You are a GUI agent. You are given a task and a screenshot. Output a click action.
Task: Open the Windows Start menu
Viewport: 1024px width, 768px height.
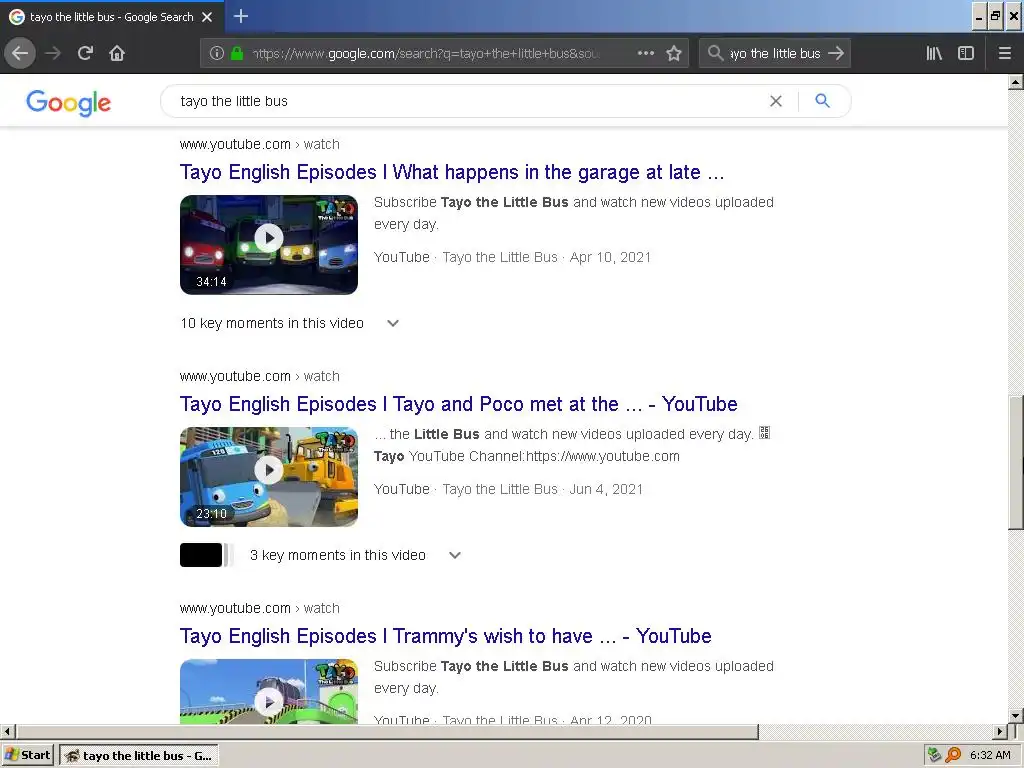(28, 755)
